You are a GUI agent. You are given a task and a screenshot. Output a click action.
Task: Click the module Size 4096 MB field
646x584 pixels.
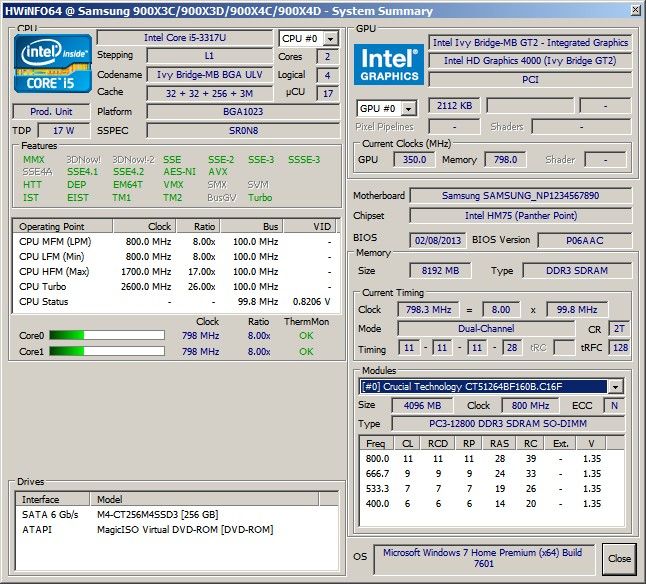pos(422,406)
